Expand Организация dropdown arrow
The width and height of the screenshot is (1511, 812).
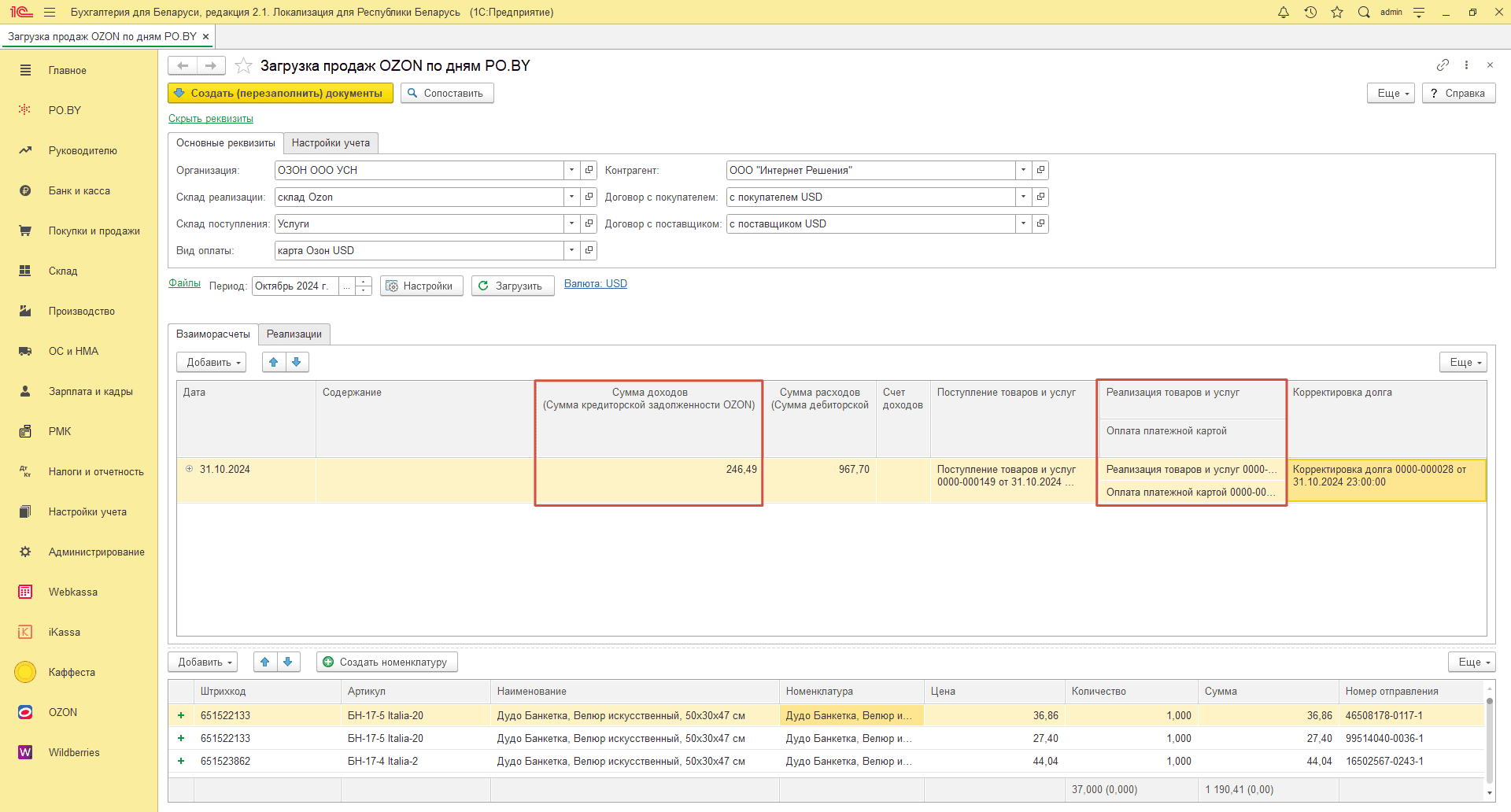coord(572,170)
